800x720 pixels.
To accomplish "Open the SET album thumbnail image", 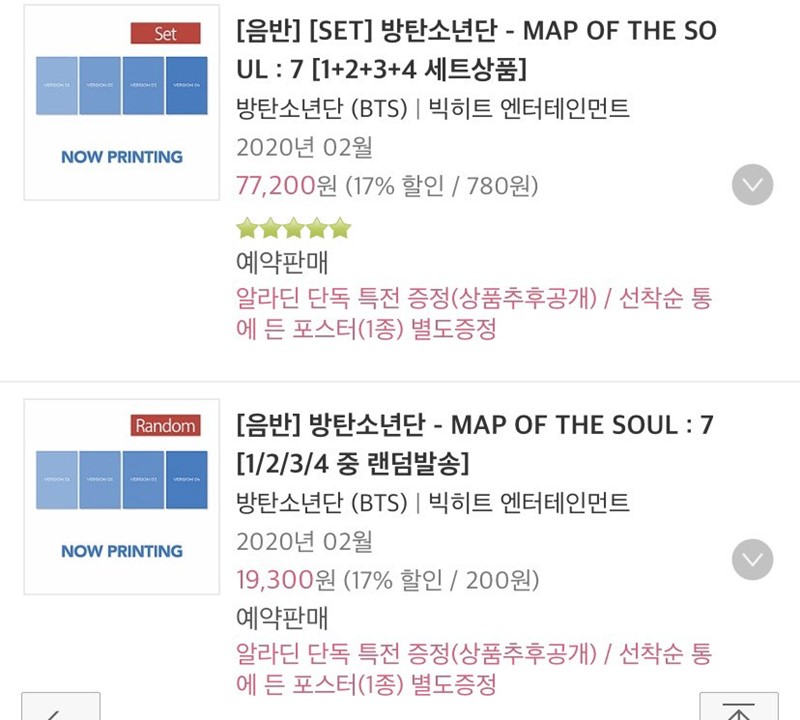I will coord(121,103).
